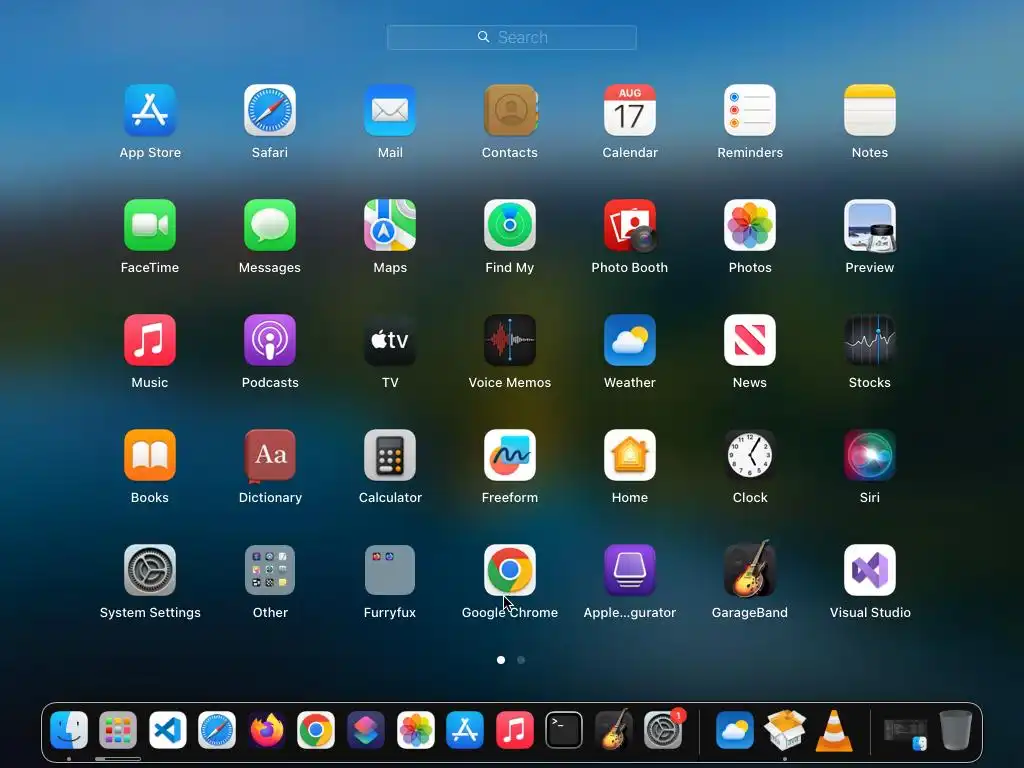
Task: Open the Contacts app
Action: (x=510, y=110)
